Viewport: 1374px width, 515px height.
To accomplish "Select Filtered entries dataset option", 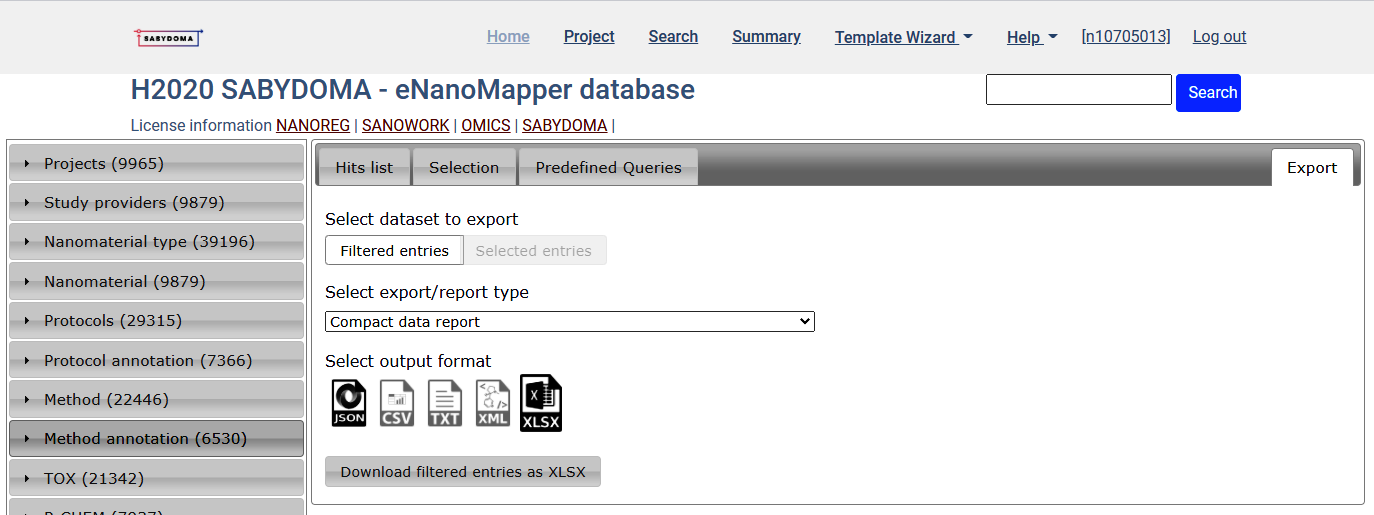I will [x=394, y=251].
